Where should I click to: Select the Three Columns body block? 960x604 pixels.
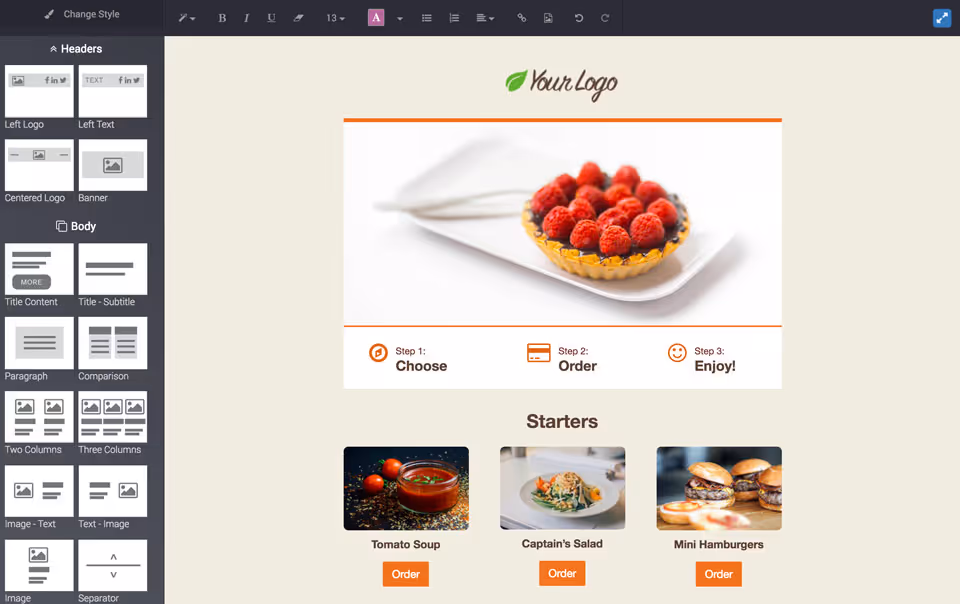[113, 423]
